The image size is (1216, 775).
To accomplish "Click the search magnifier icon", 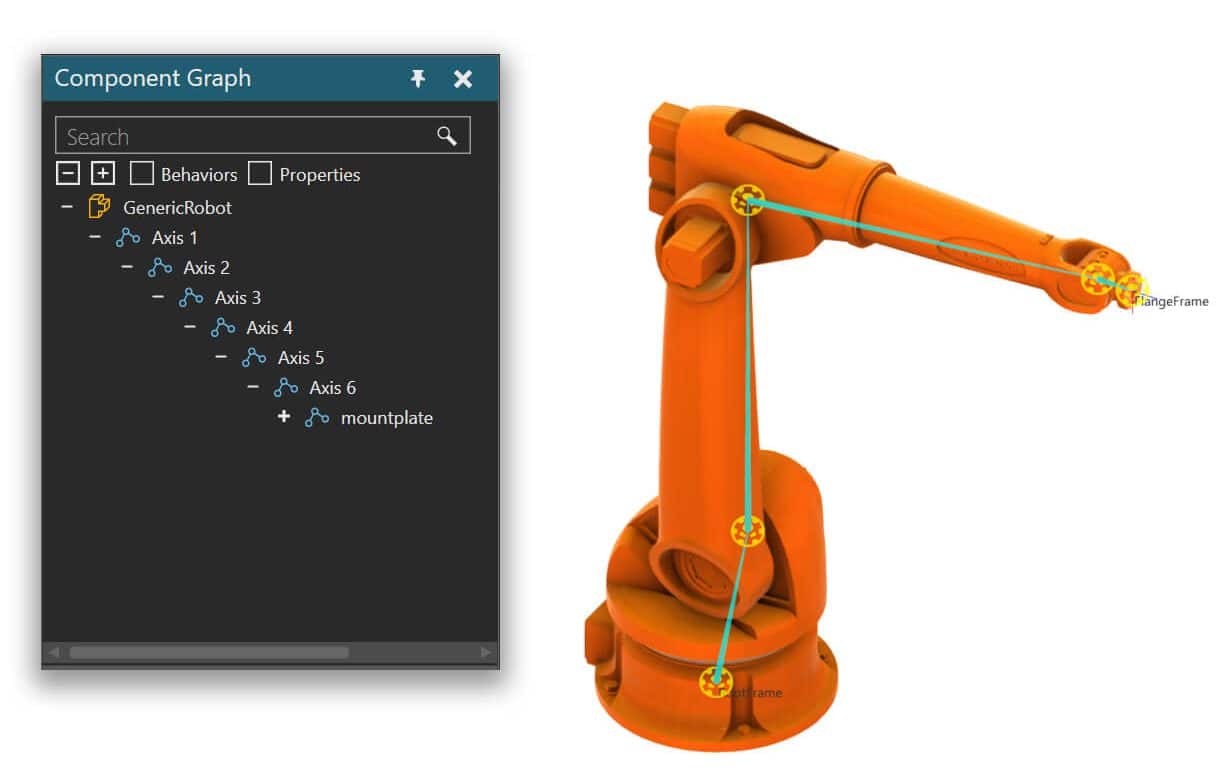I will pyautogui.click(x=447, y=136).
